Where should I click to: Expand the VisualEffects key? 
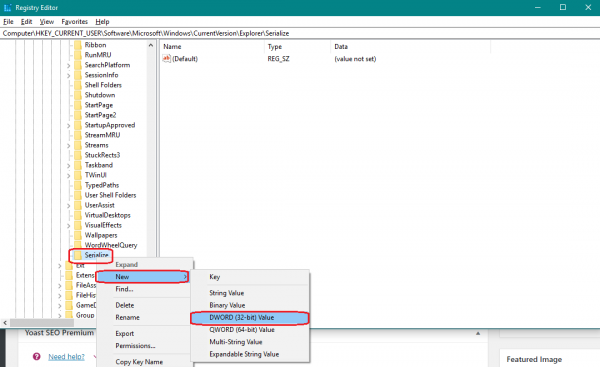68,225
